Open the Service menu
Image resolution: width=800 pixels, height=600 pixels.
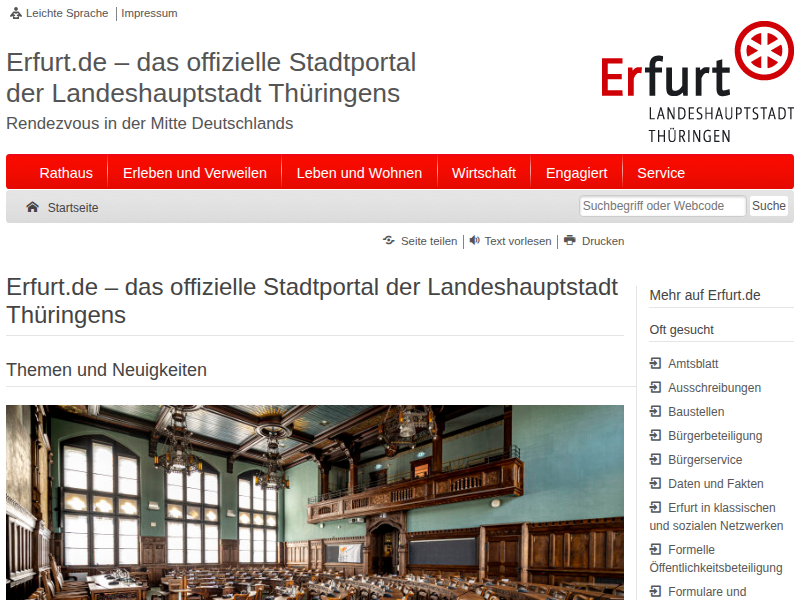click(661, 173)
